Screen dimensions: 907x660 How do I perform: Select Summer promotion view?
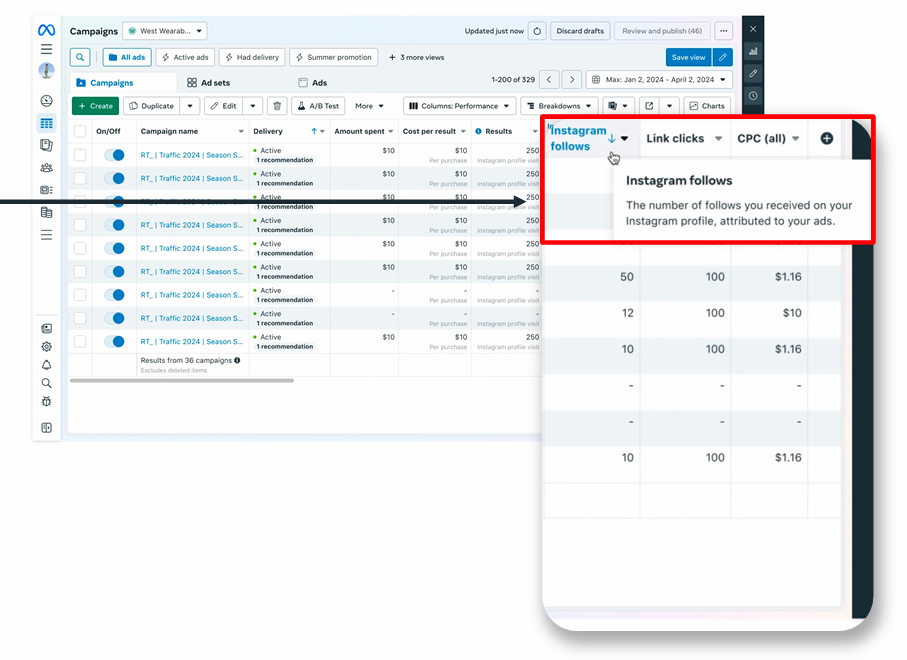[334, 57]
